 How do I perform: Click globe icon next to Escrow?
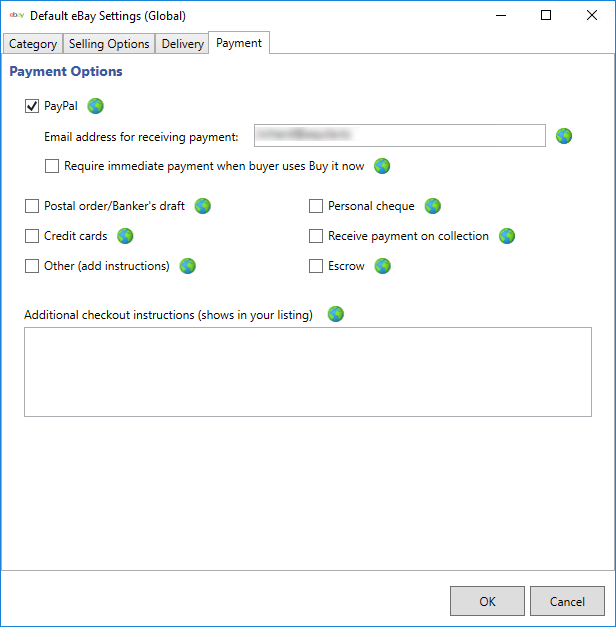click(x=382, y=266)
